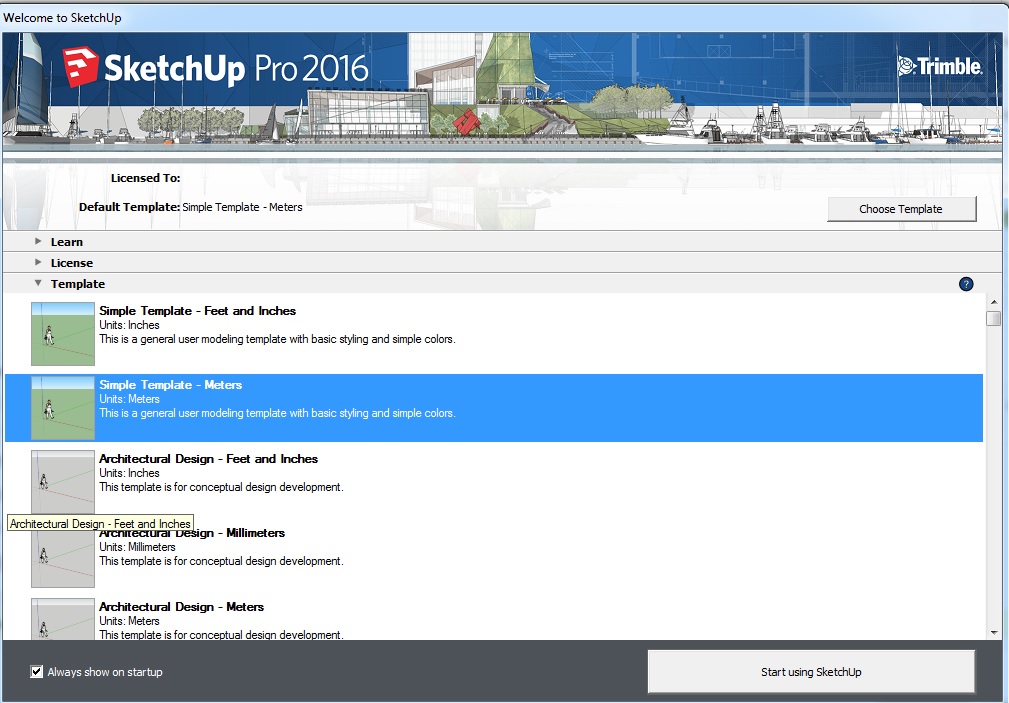Click 'Simple Template - Meters' highlighted title
Image resolution: width=1009 pixels, height=703 pixels.
pos(171,384)
